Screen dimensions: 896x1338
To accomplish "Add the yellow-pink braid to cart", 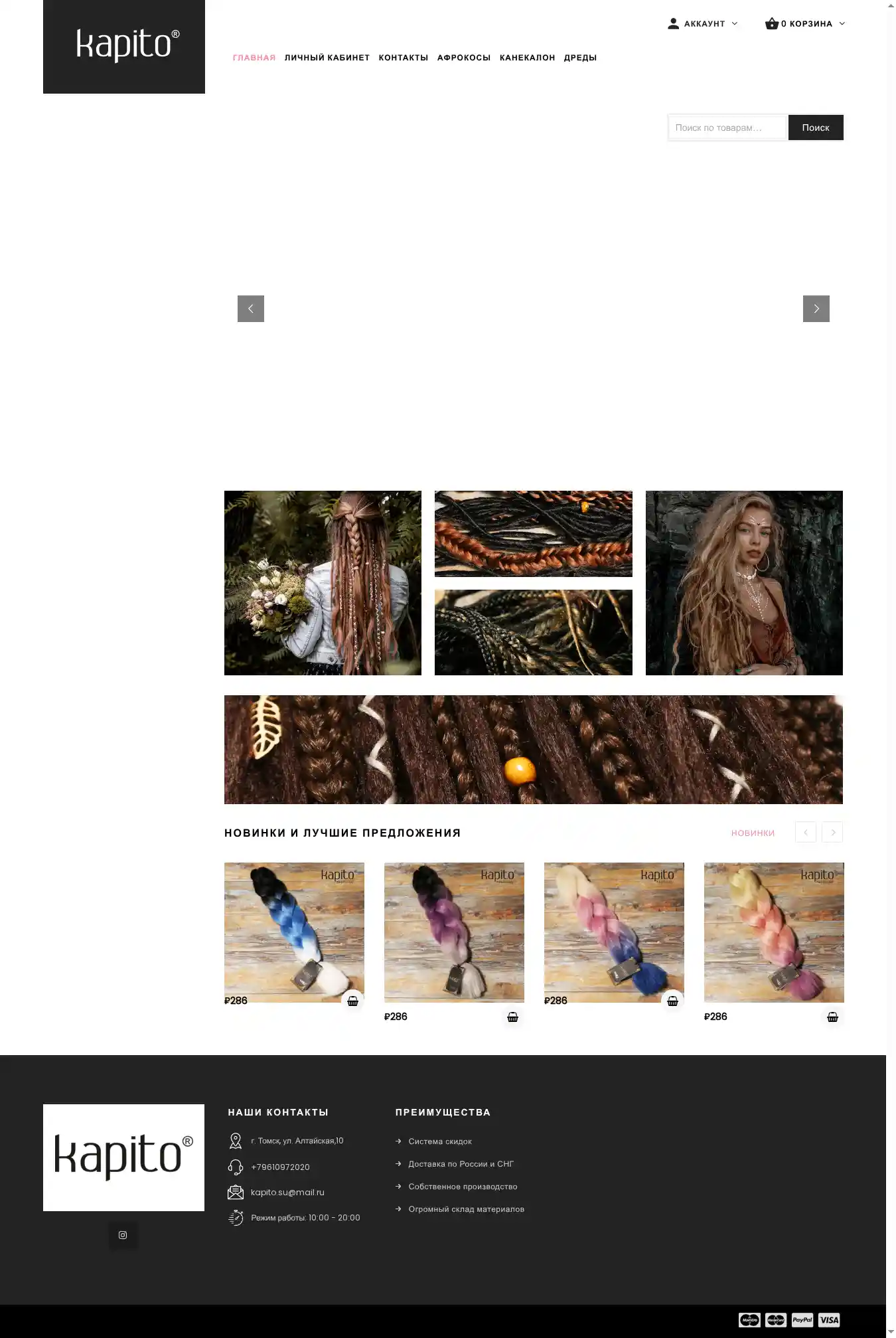I will (x=833, y=1017).
